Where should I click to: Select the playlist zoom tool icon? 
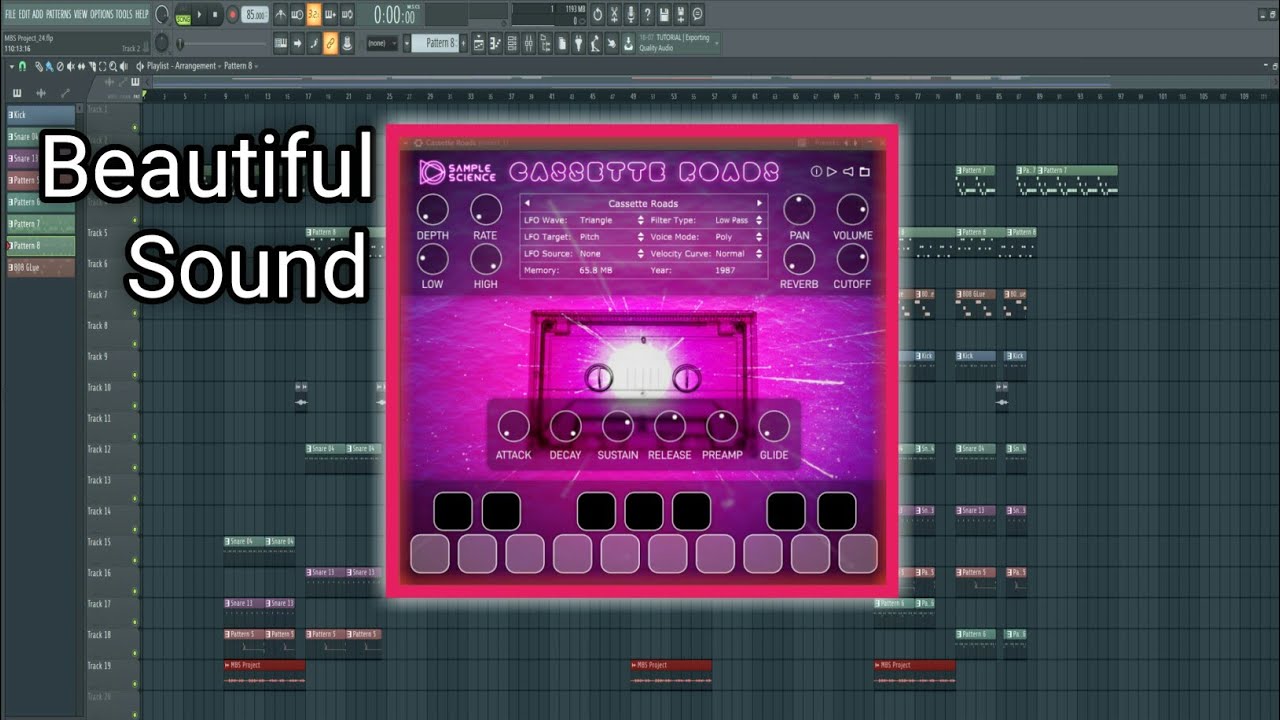112,66
